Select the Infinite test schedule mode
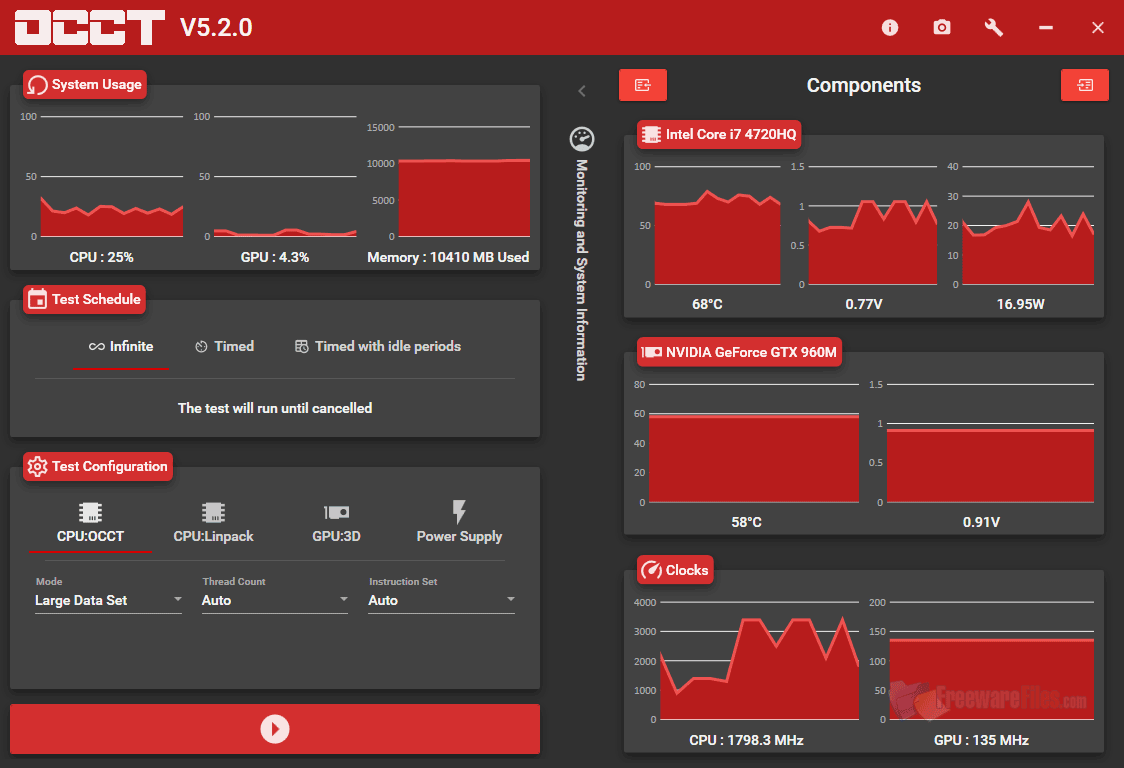The image size is (1124, 768). coord(122,346)
